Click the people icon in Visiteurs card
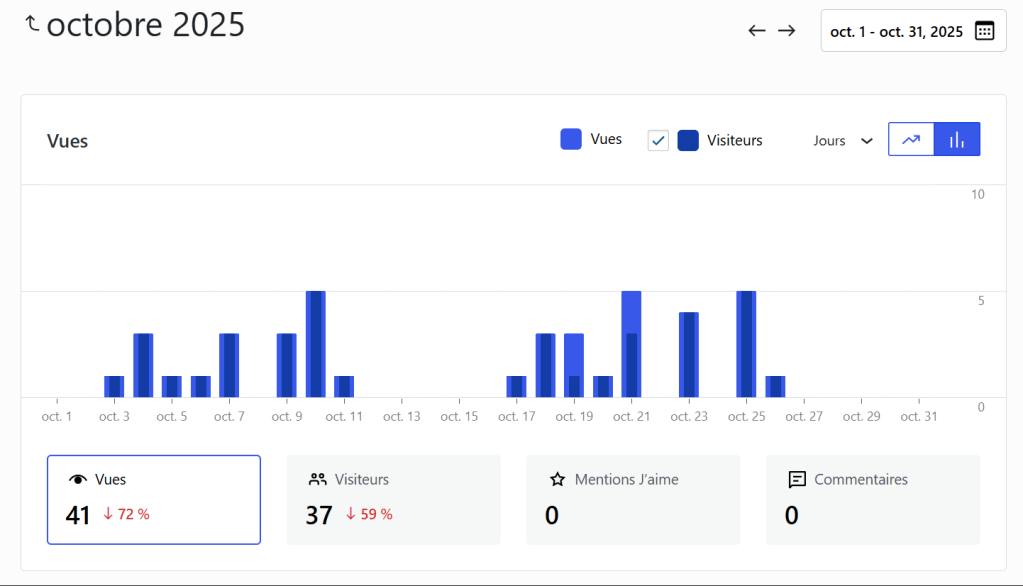The image size is (1023, 586). pos(318,480)
